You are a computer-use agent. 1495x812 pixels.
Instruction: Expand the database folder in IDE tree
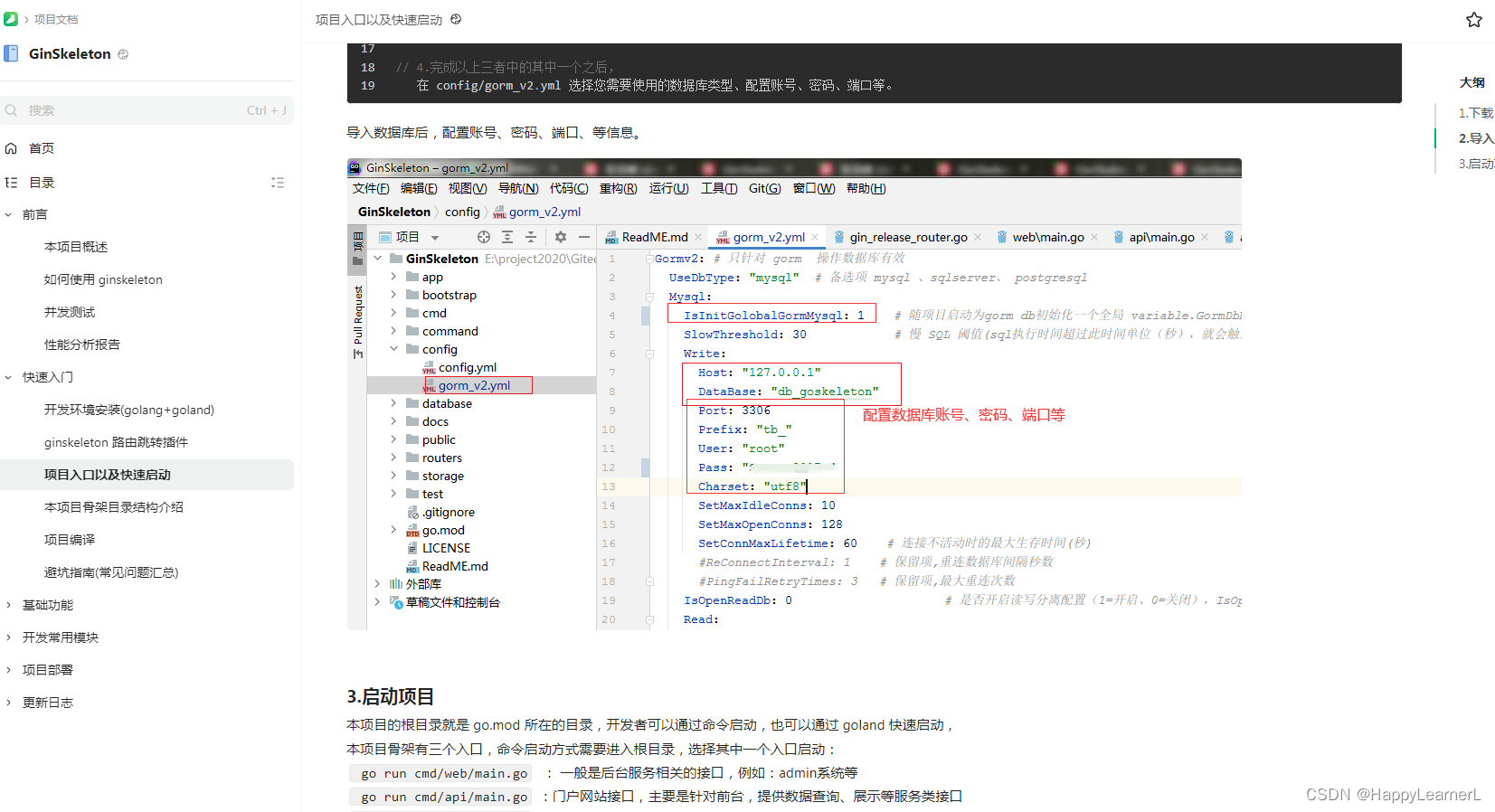(393, 403)
